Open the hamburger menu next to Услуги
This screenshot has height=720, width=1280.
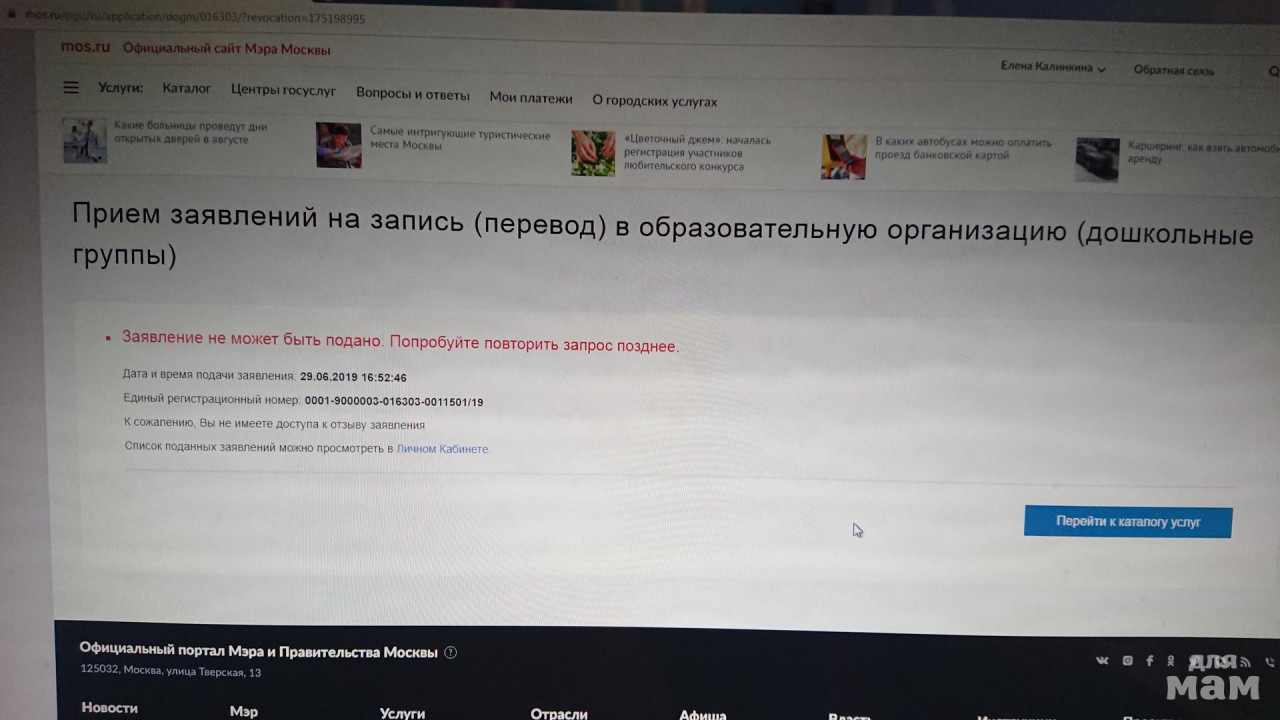point(71,88)
